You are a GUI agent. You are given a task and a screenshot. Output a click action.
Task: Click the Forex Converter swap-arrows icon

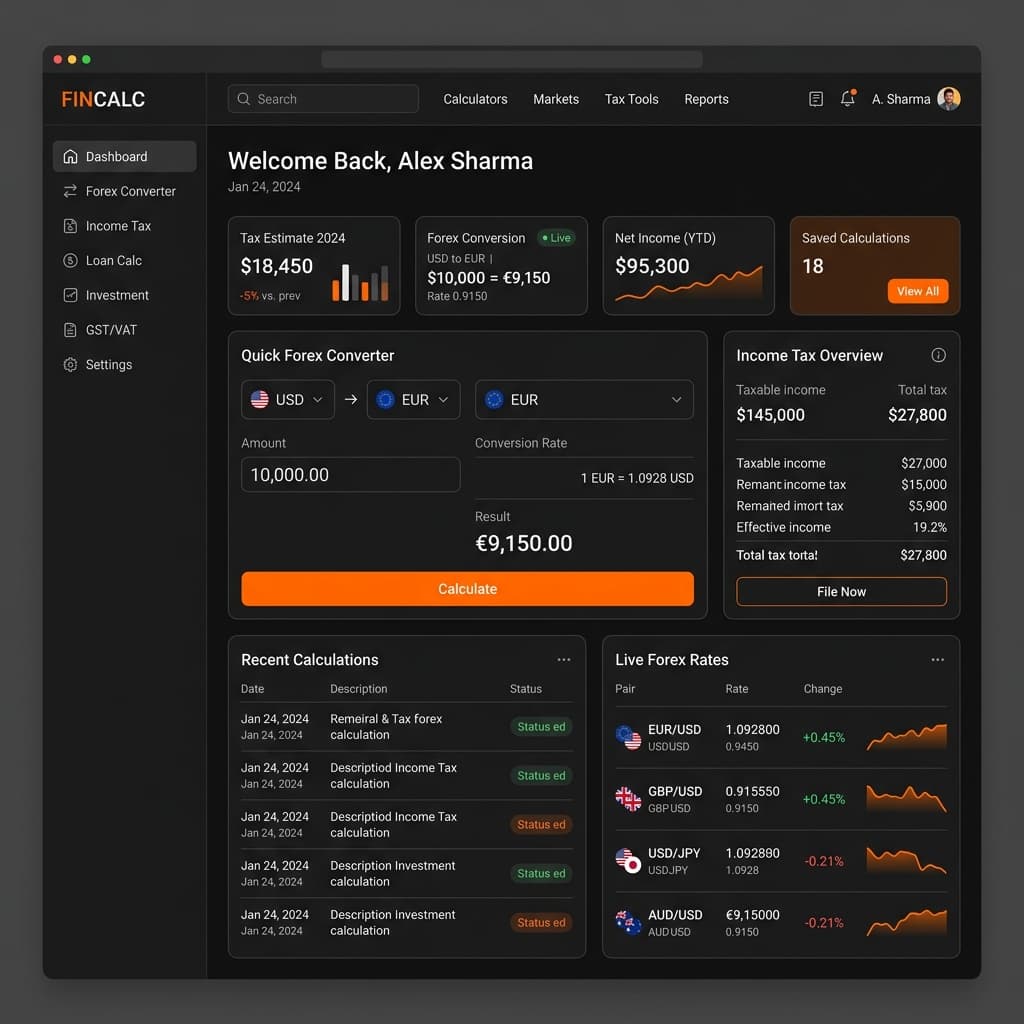tap(70, 191)
